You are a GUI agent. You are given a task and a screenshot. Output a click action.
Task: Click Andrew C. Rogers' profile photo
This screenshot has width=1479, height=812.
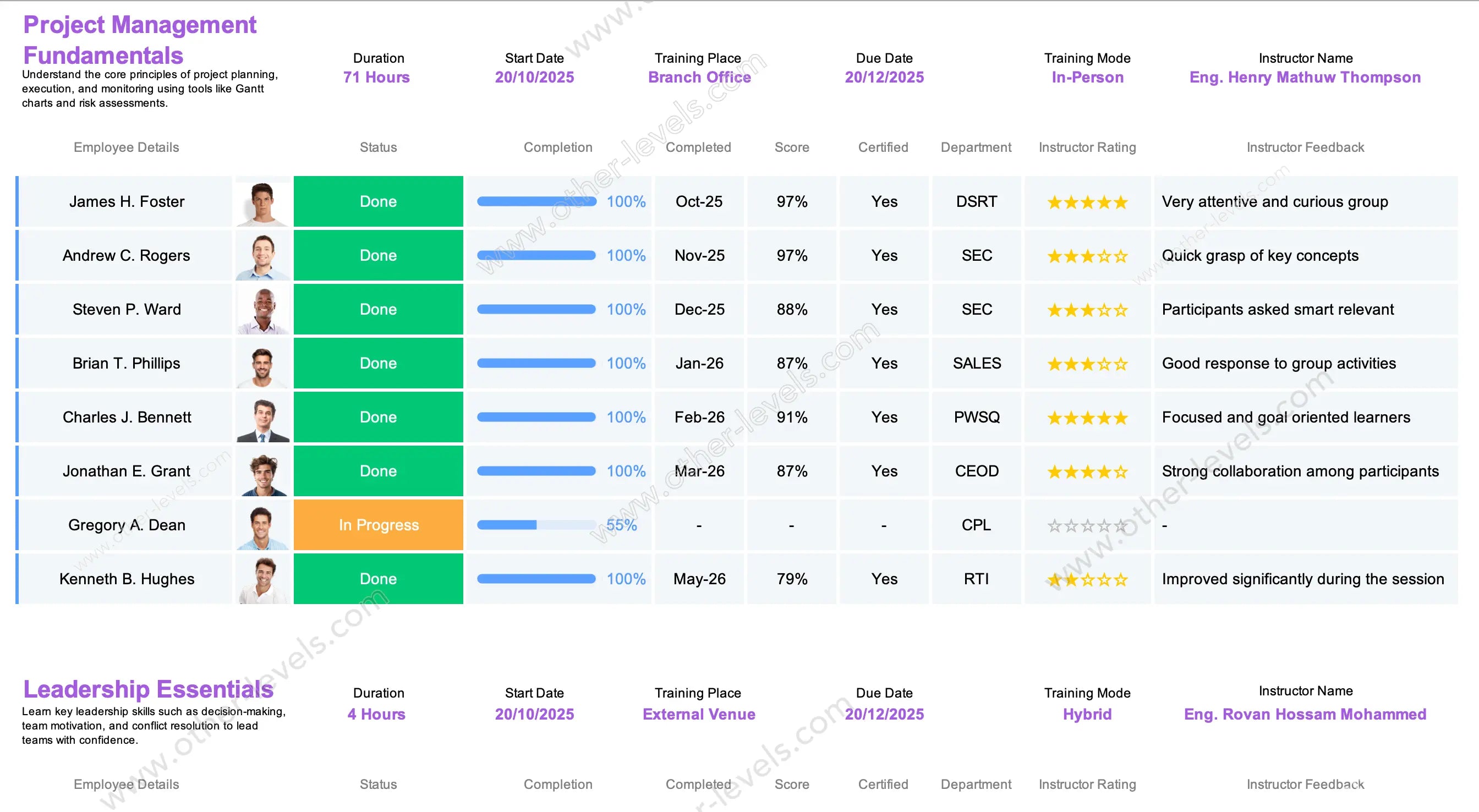click(x=262, y=256)
